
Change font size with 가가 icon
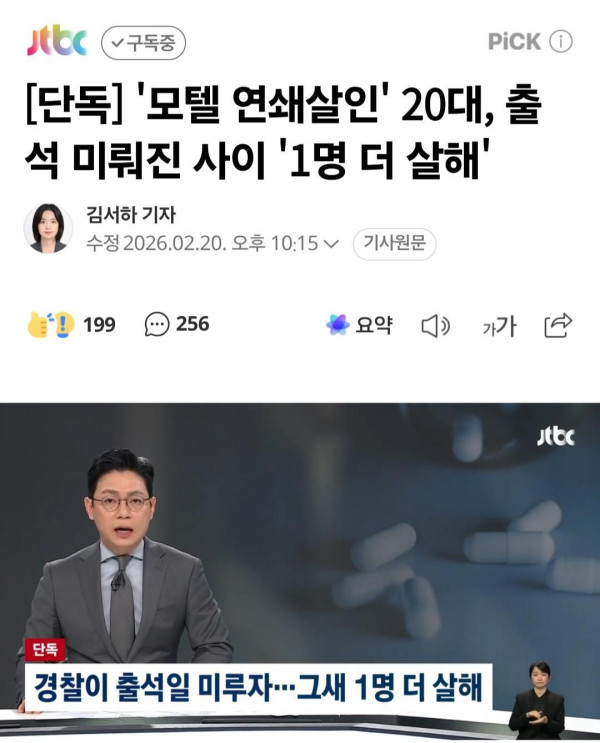(500, 326)
